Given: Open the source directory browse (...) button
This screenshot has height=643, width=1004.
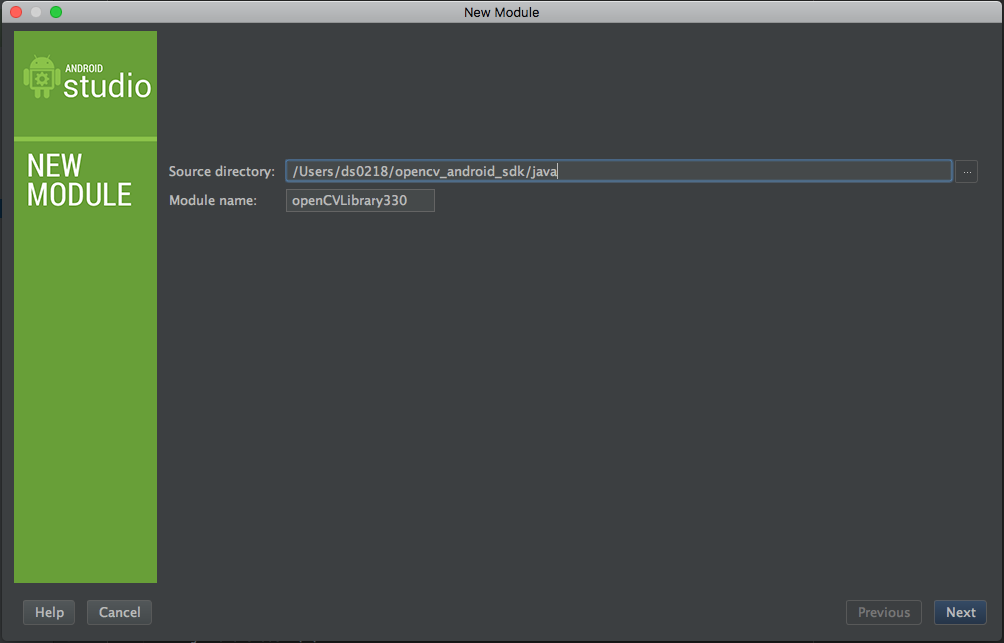Looking at the screenshot, I should point(966,172).
